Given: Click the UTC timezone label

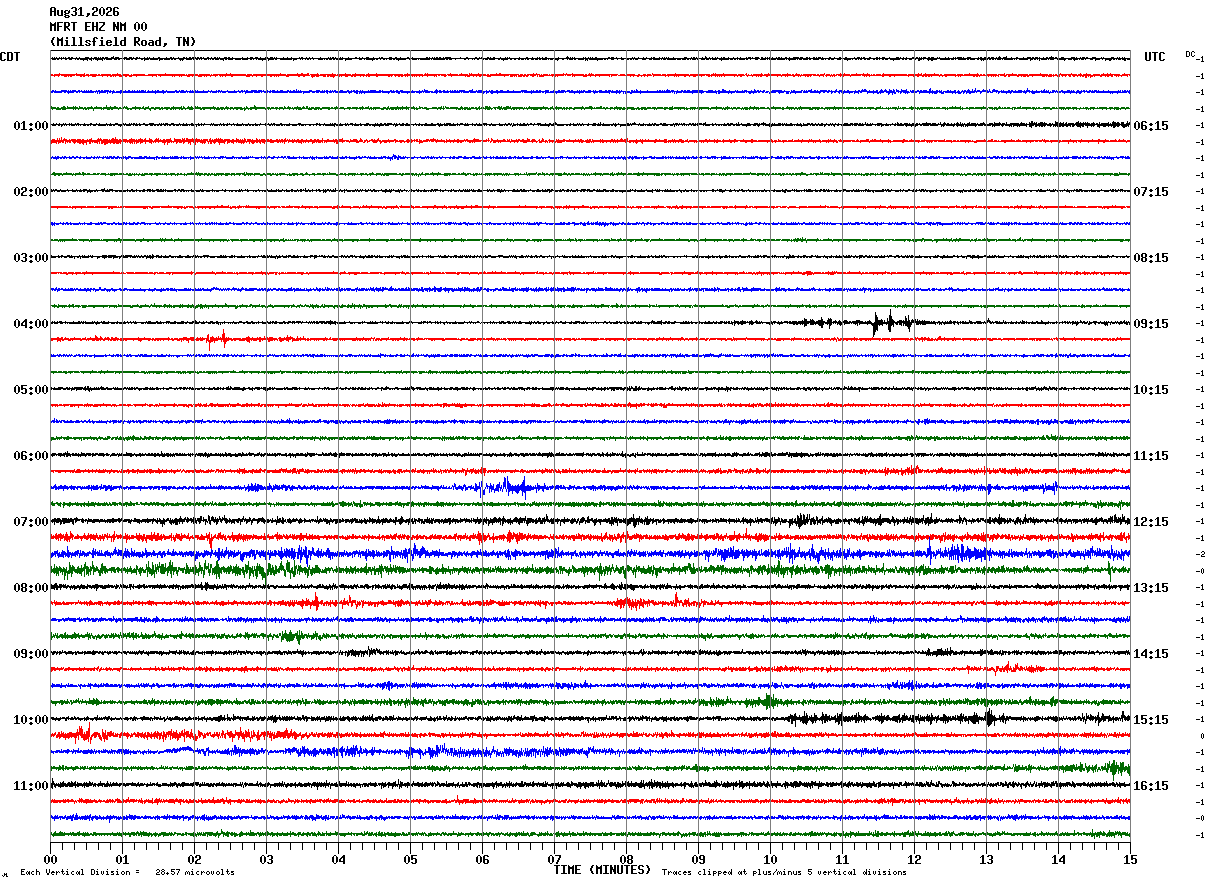Looking at the screenshot, I should pyautogui.click(x=1155, y=57).
